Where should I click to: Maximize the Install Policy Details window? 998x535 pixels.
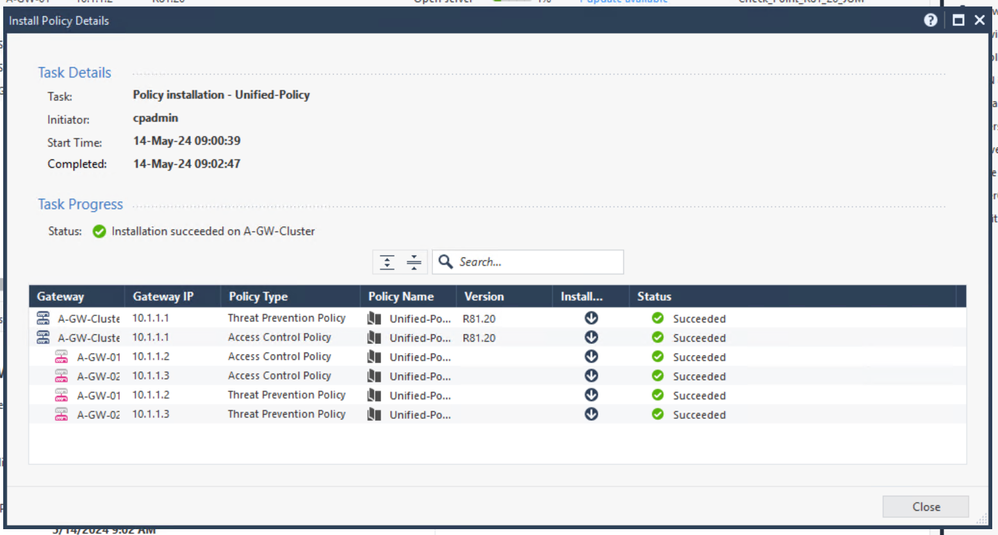click(x=958, y=20)
